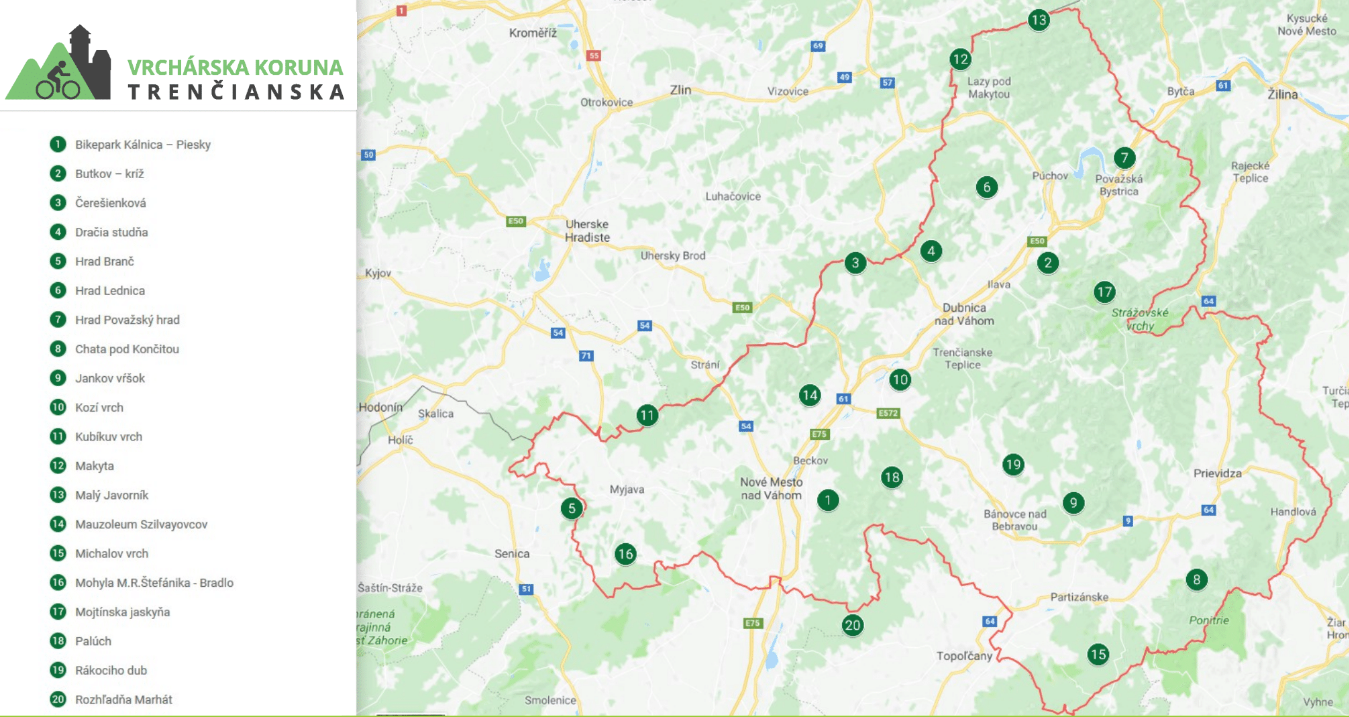This screenshot has height=717, width=1349.
Task: Open Bikepark Kálnica – Piesky in the list
Action: pyautogui.click(x=142, y=145)
